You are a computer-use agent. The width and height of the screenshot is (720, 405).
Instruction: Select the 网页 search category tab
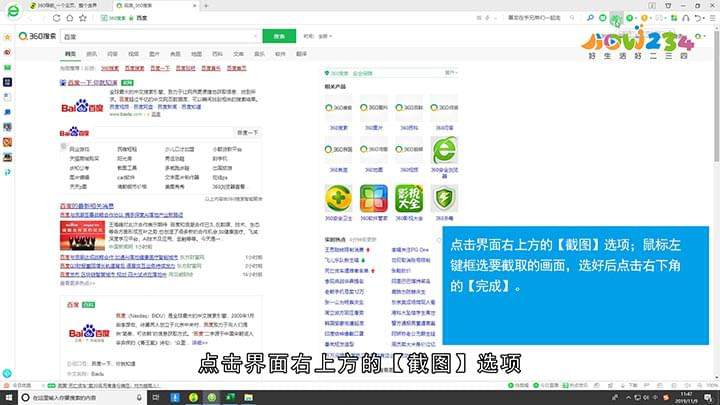(70, 54)
